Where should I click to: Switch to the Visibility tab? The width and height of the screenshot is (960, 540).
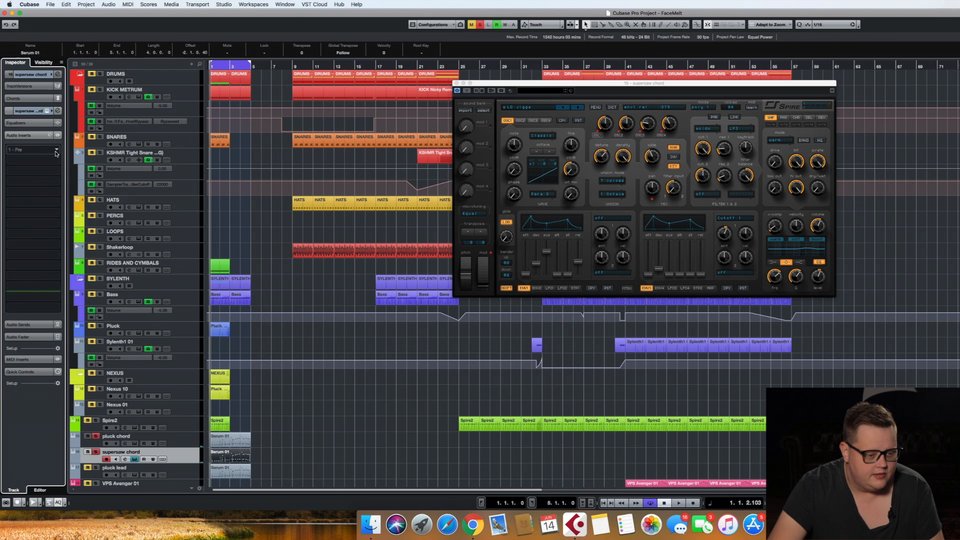43,62
